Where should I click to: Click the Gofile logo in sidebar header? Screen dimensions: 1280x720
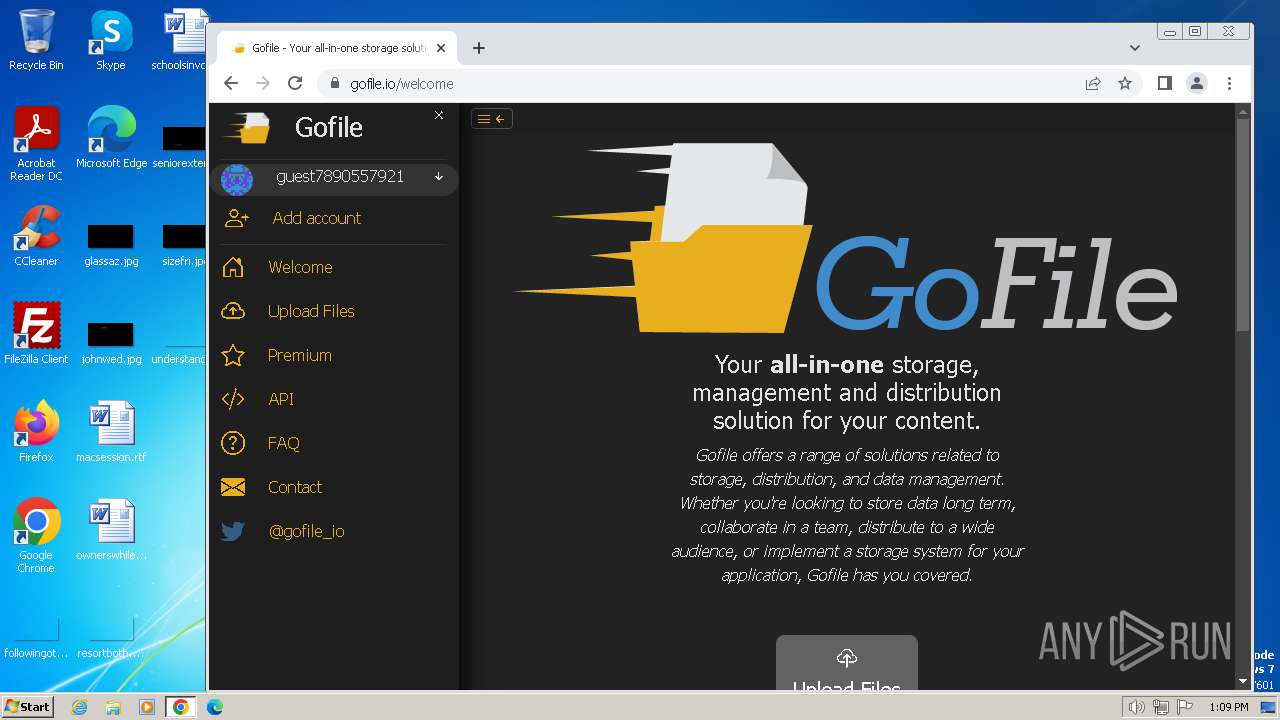coord(247,128)
